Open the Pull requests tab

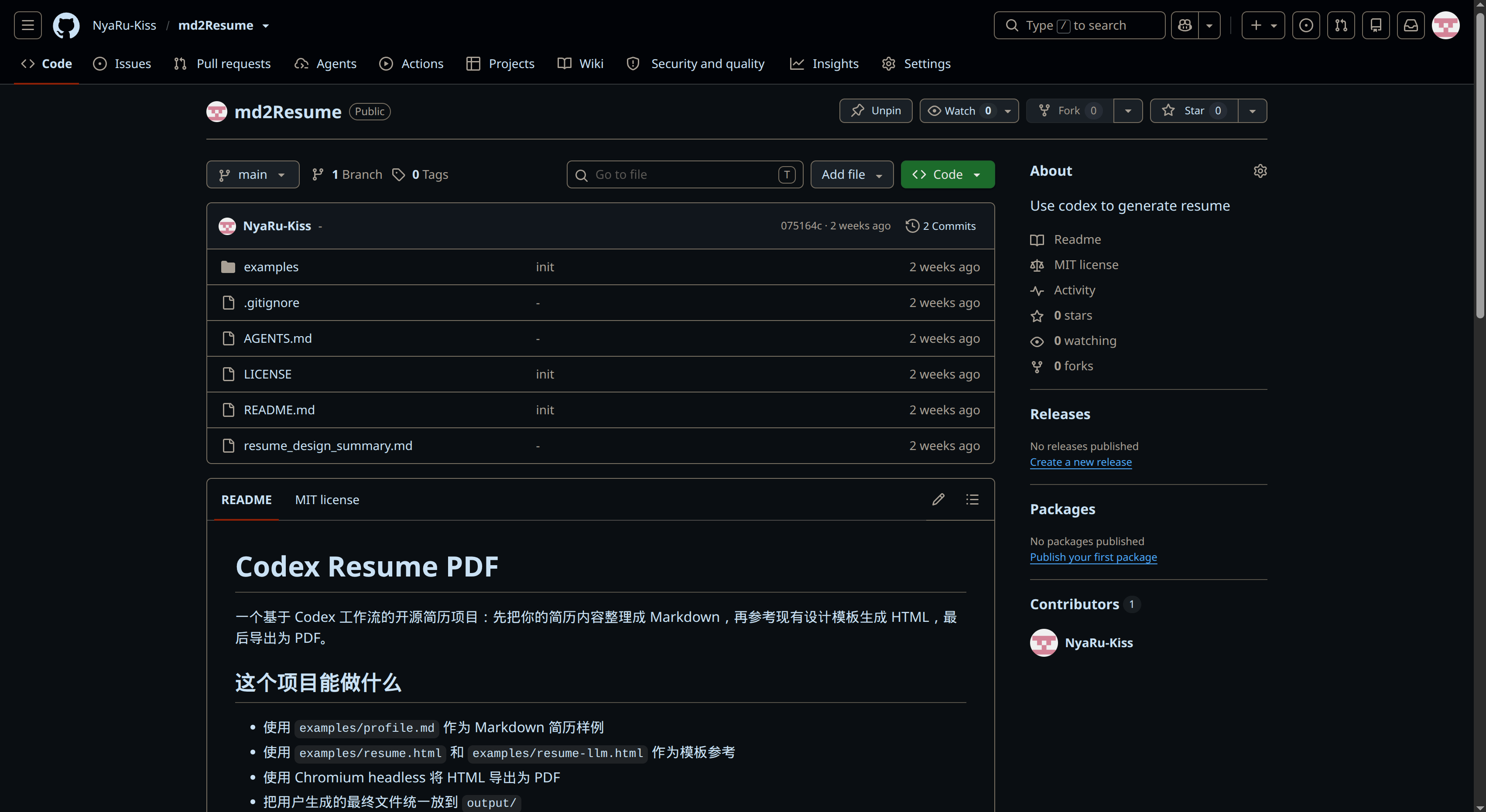coord(222,63)
